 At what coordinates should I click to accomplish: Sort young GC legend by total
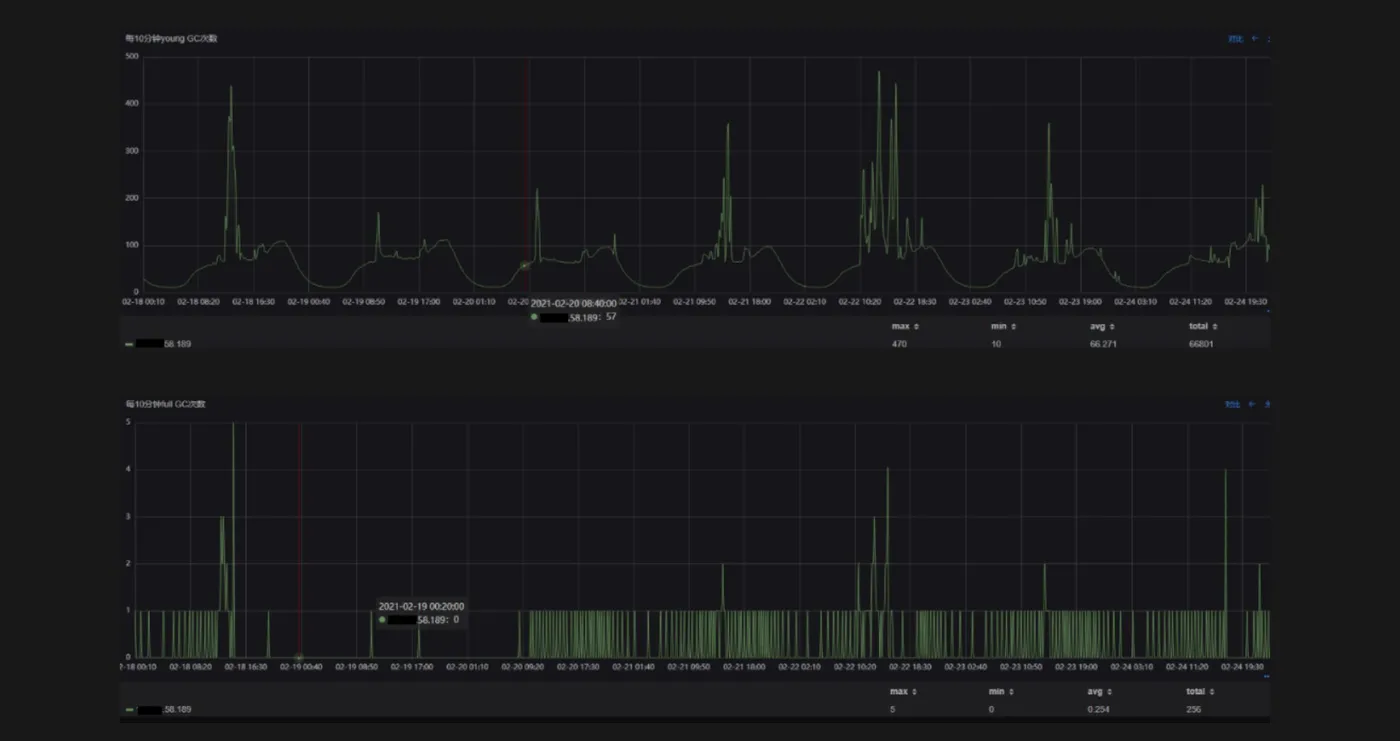pos(1203,326)
